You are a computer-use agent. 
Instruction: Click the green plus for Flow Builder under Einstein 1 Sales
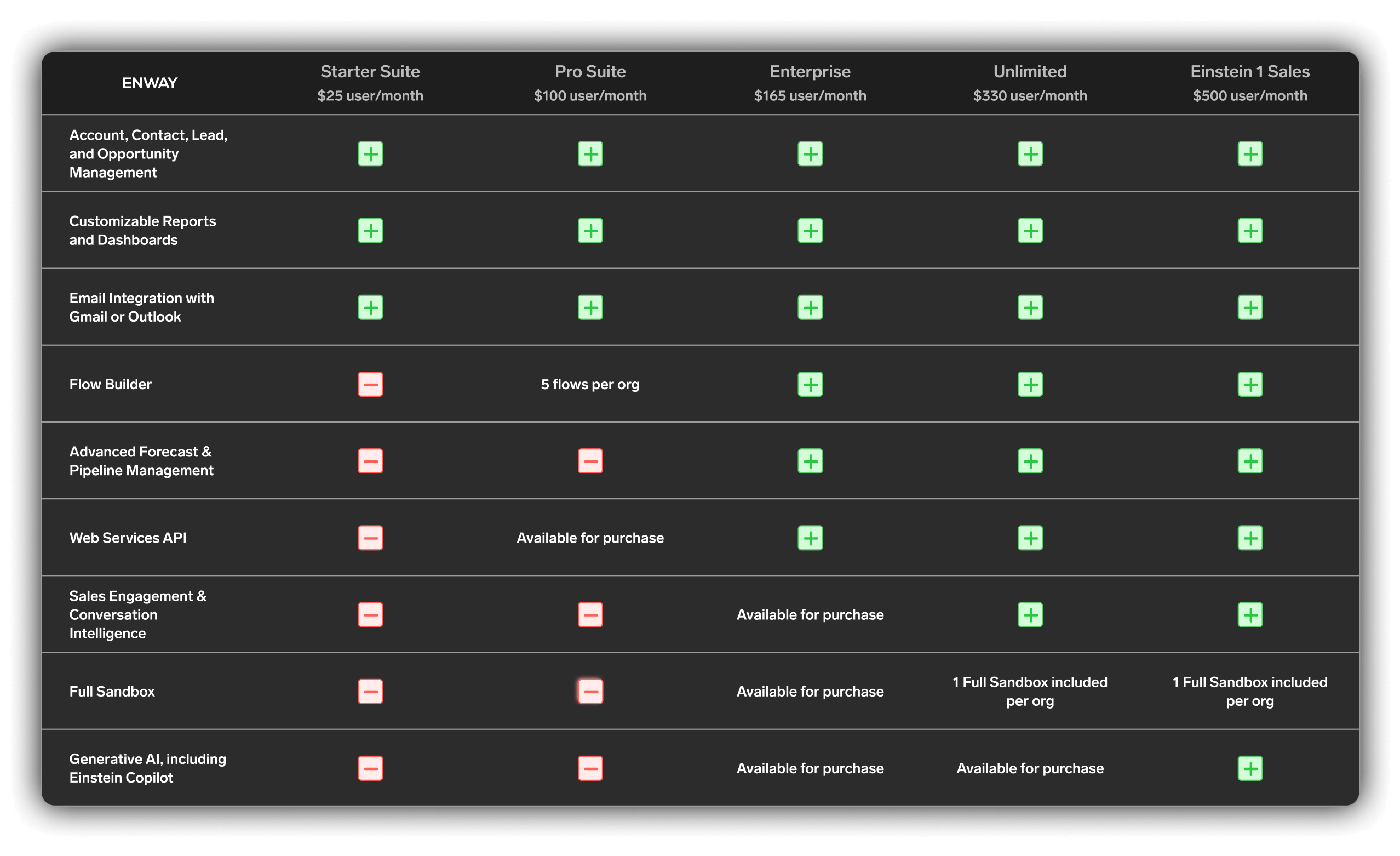pos(1250,384)
